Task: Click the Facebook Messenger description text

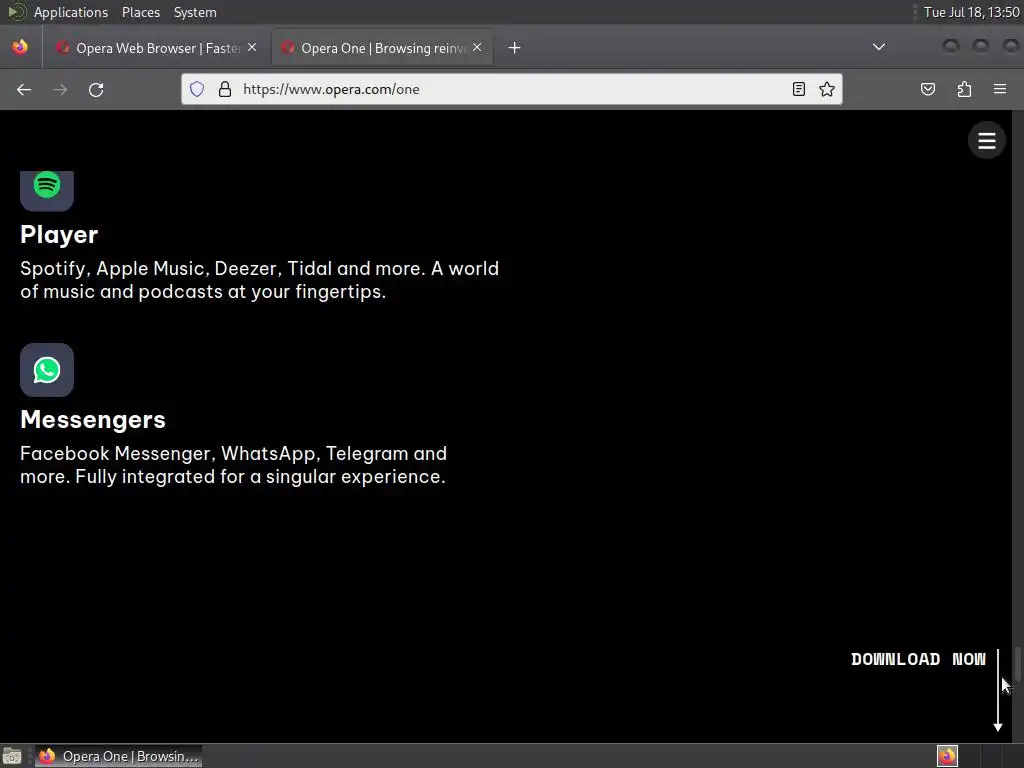Action: (233, 465)
